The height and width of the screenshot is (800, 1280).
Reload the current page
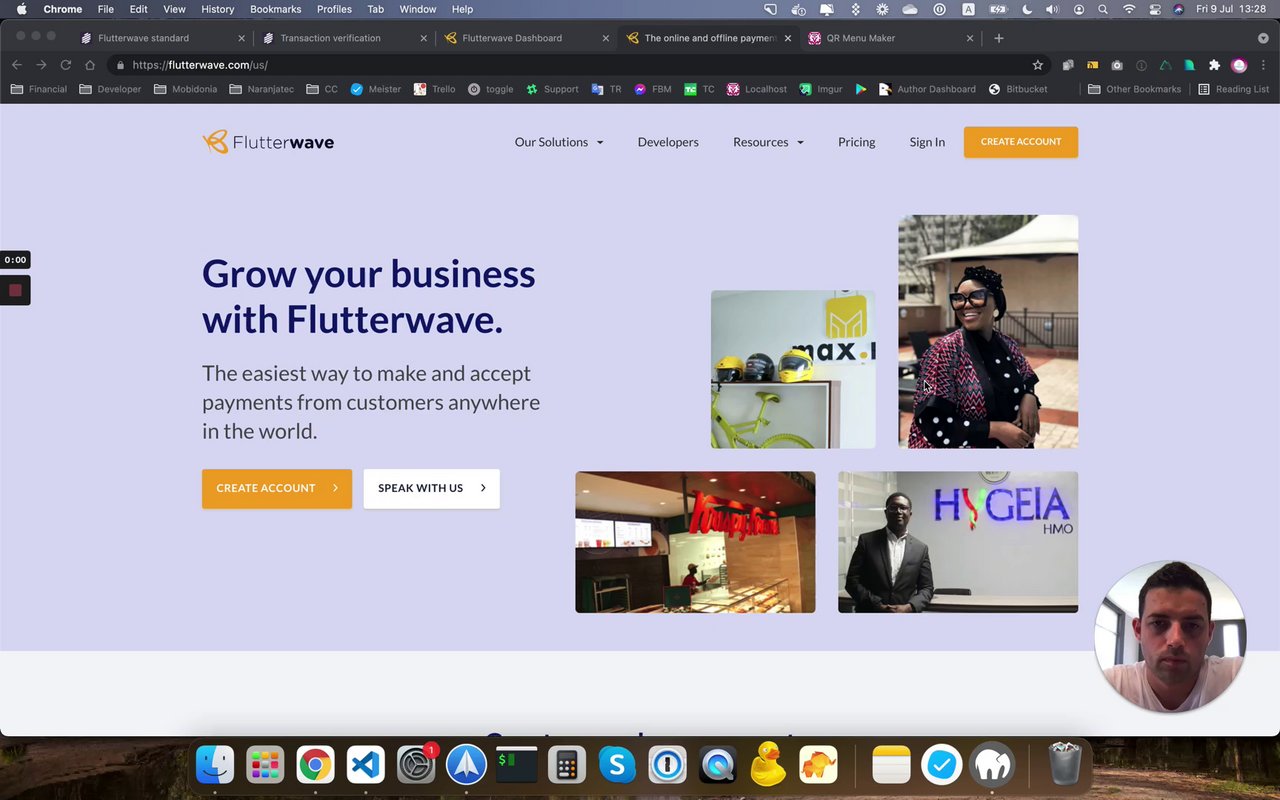(x=65, y=65)
